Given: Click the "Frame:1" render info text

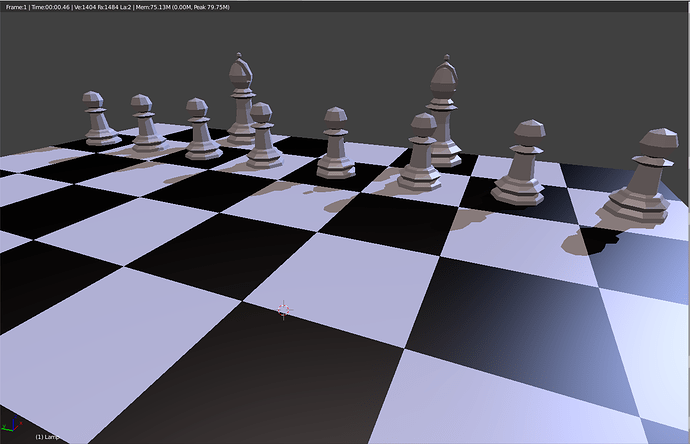Looking at the screenshot, I should (x=16, y=7).
